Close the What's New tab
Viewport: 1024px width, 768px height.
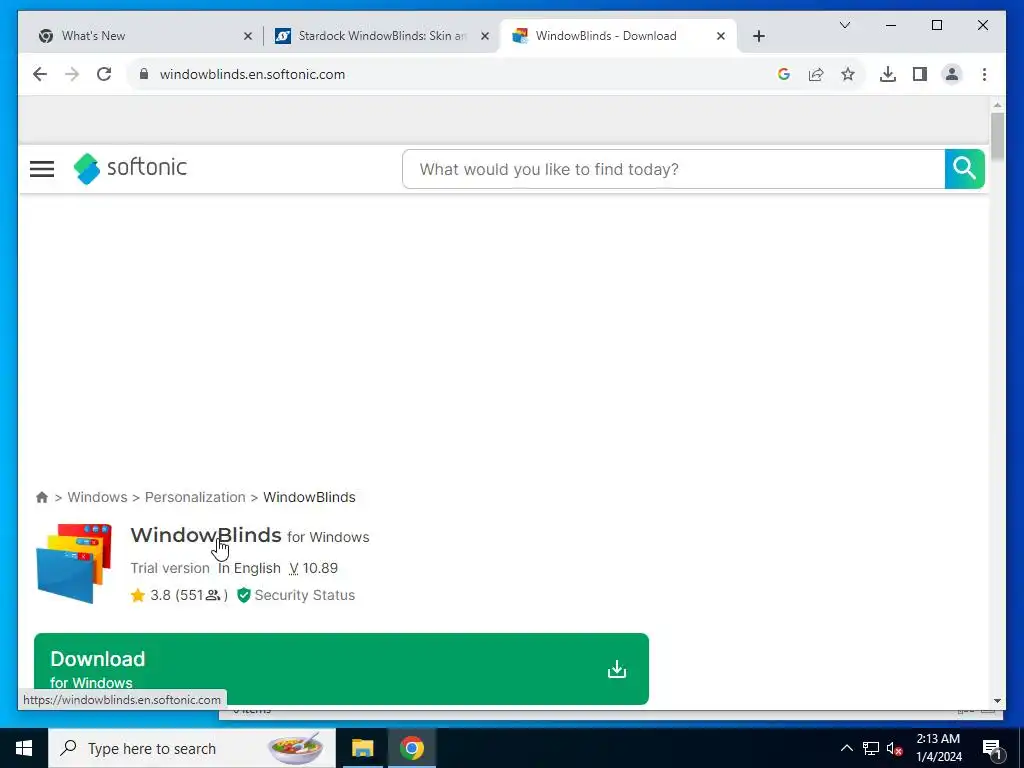coord(248,36)
